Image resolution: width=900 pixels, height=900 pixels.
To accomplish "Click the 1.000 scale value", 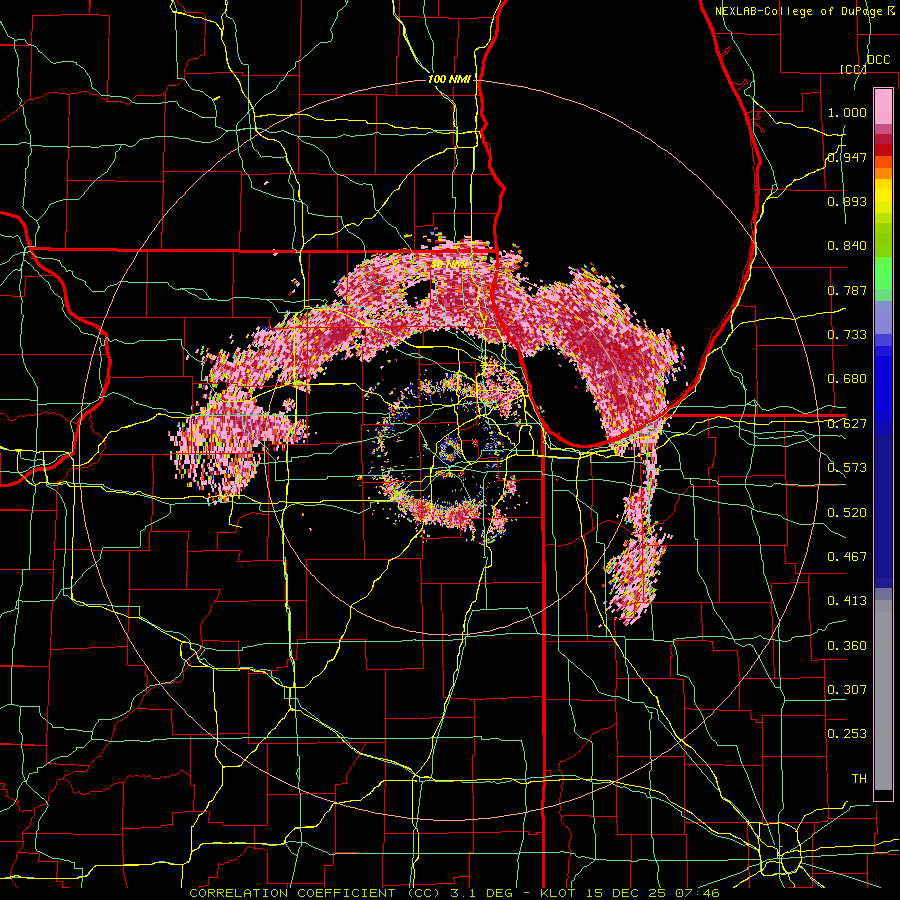I will [x=847, y=112].
